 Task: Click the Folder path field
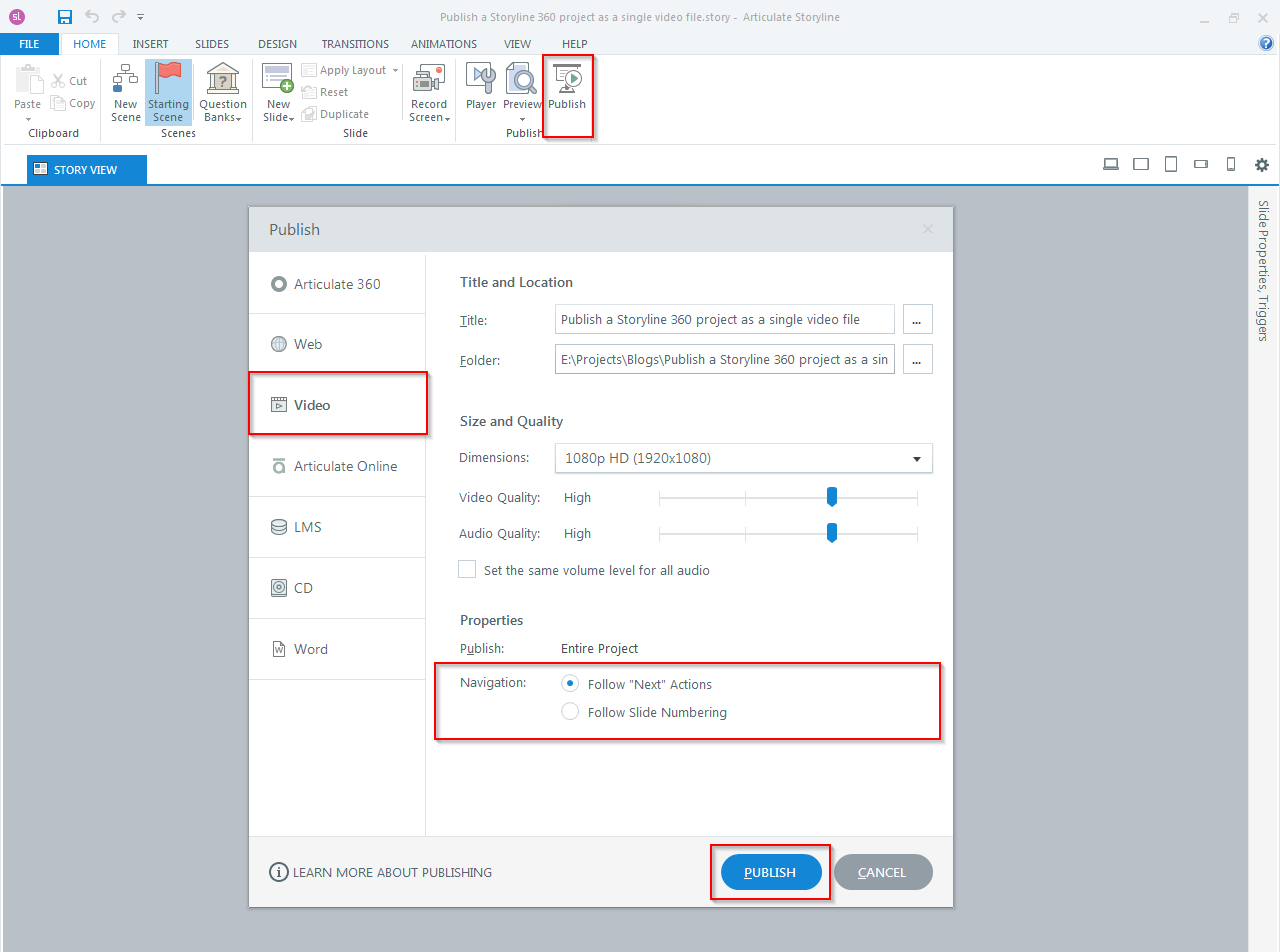click(x=725, y=359)
